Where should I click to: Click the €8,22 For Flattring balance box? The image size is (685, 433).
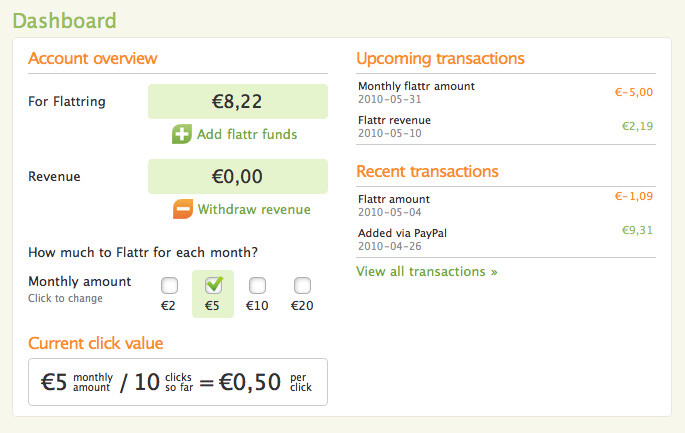pyautogui.click(x=238, y=101)
